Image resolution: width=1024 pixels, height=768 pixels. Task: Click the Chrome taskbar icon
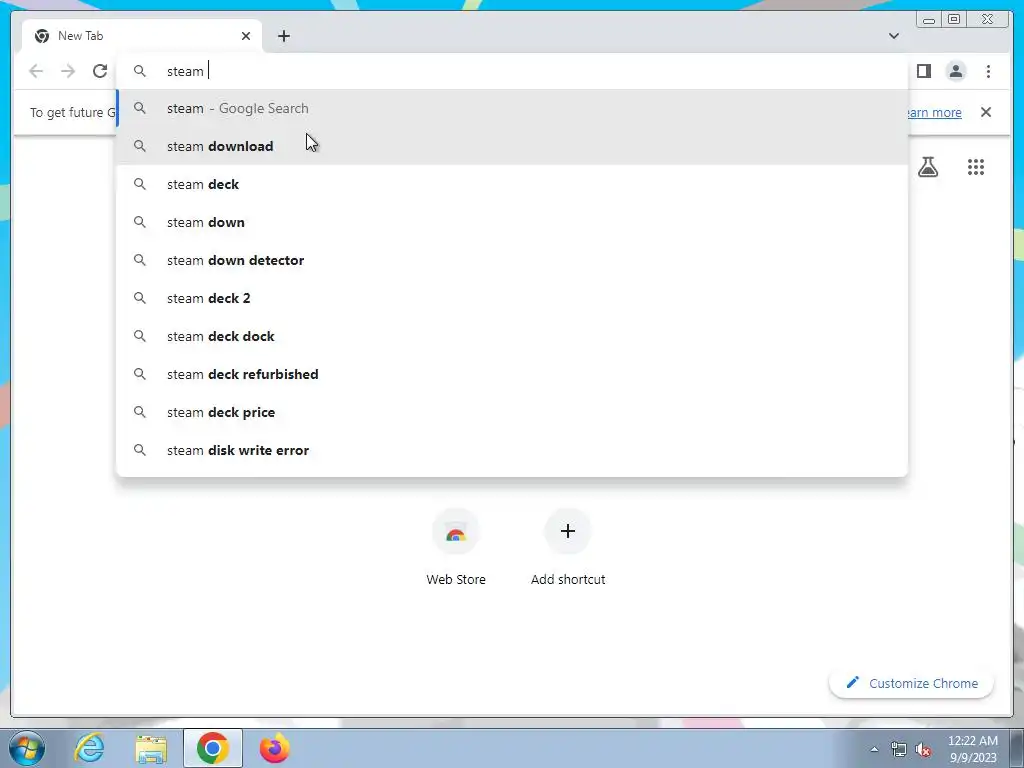click(213, 748)
